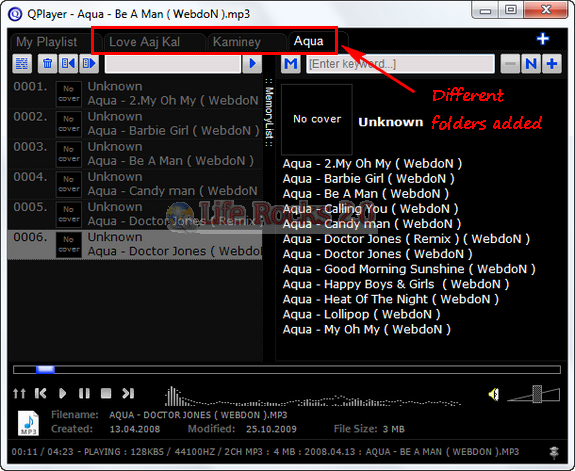Choose Aqua - Happy Boys & Girls track
The image size is (575, 471).
396,284
